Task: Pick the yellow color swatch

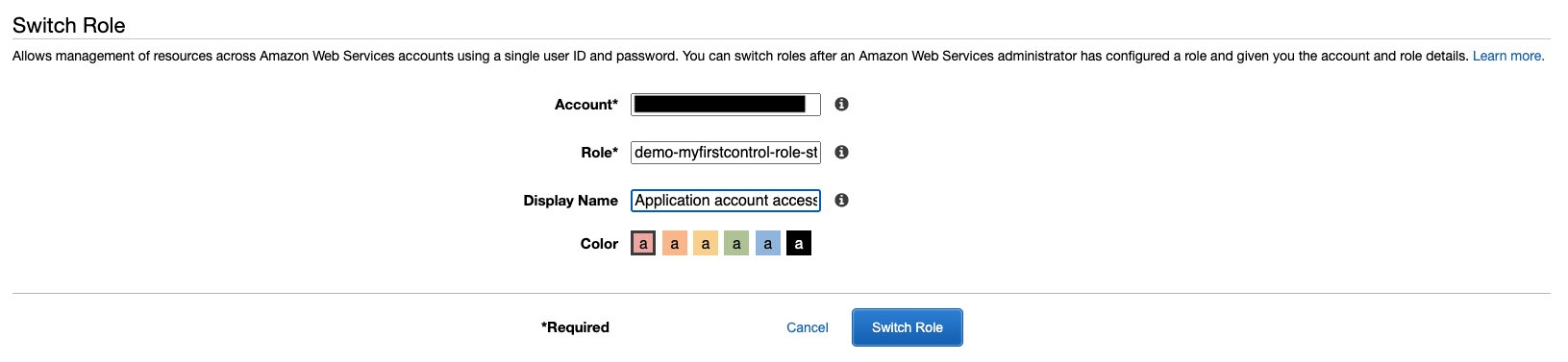Action: [x=706, y=244]
